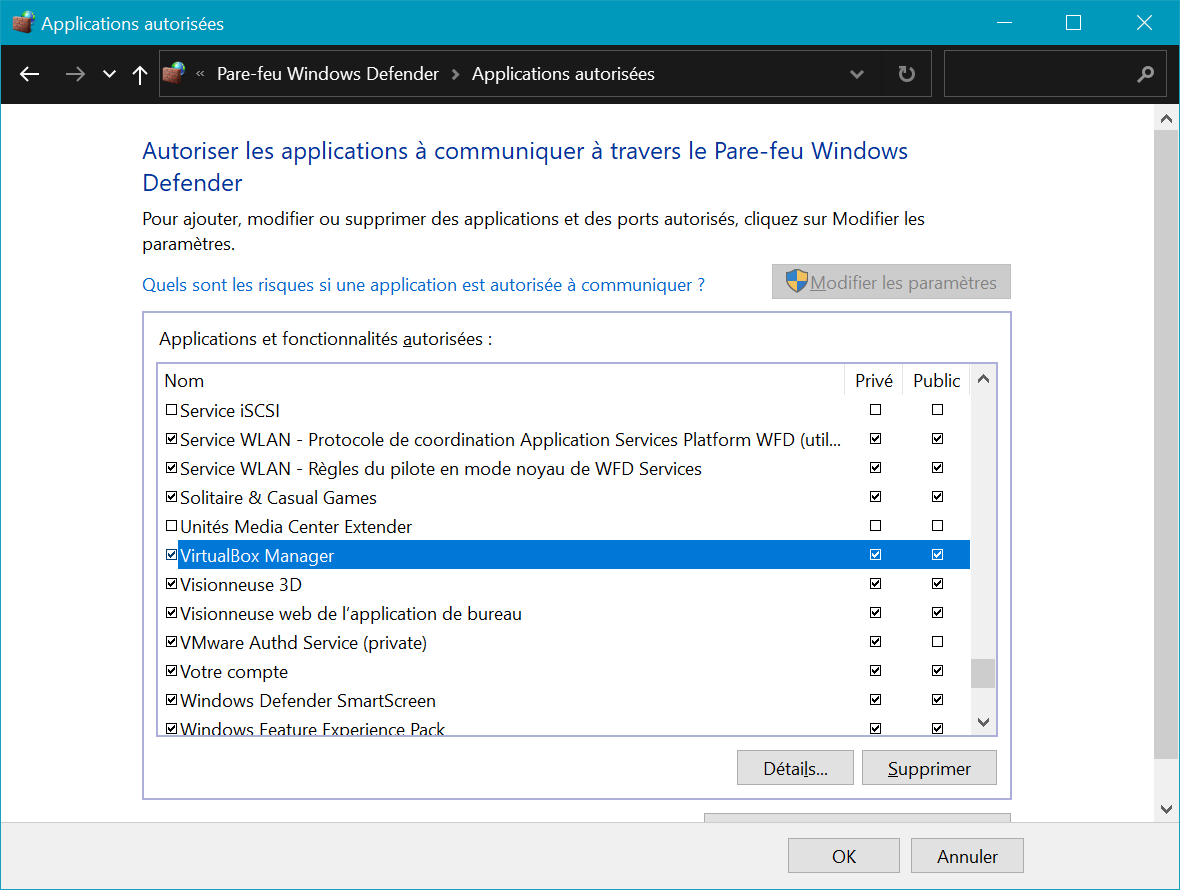Select Service WLAN Règles du pilote row

click(x=564, y=468)
